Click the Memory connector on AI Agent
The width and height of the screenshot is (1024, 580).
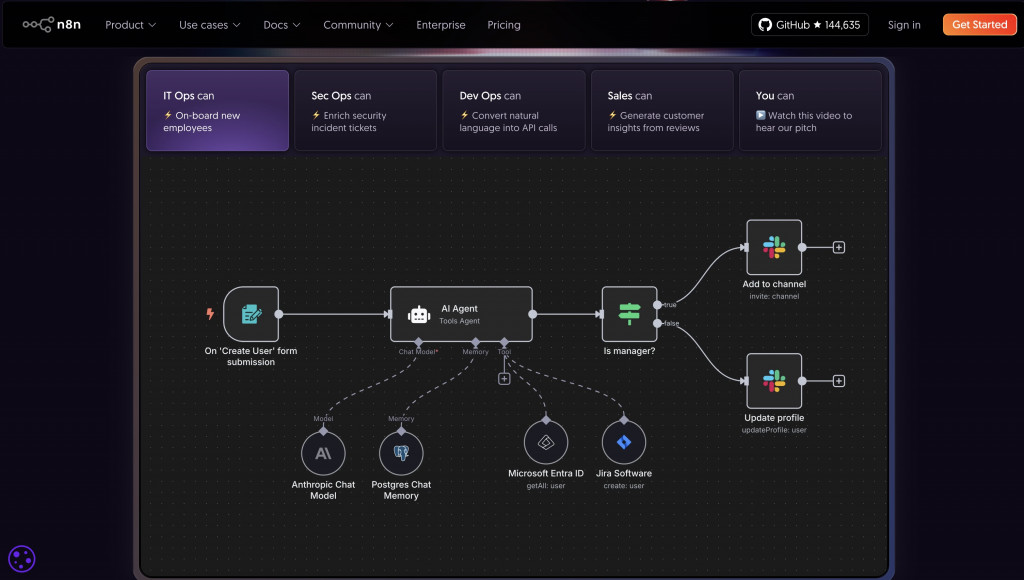pyautogui.click(x=475, y=342)
